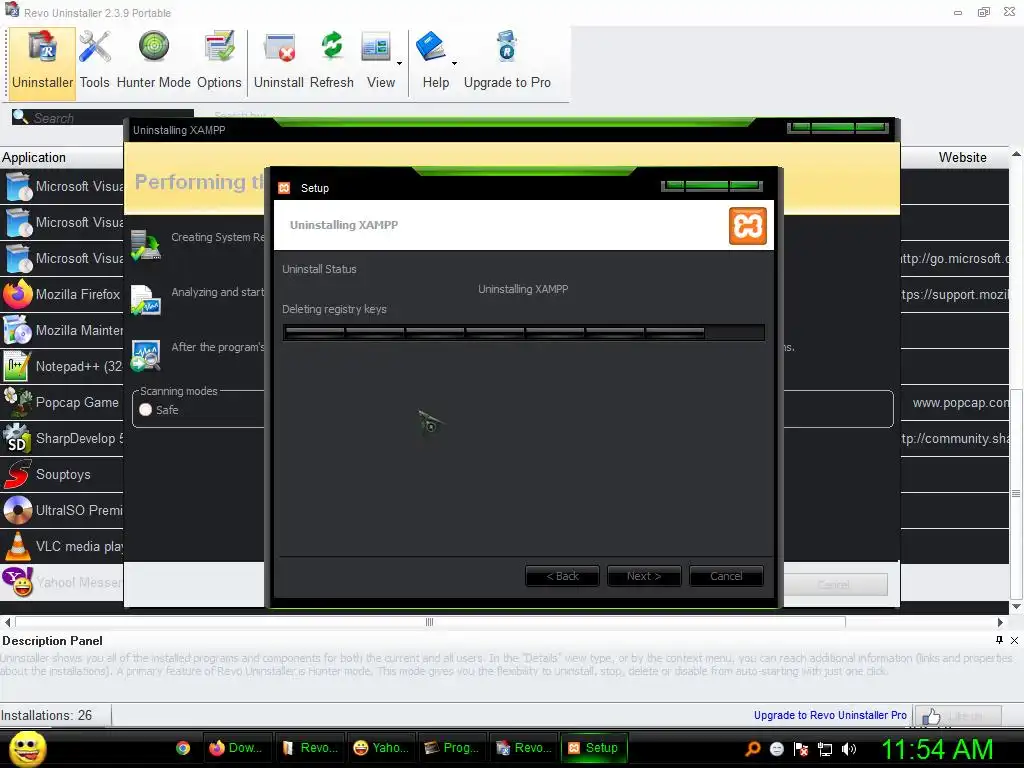Click the Search field in Revo
The width and height of the screenshot is (1024, 768).
(103, 118)
